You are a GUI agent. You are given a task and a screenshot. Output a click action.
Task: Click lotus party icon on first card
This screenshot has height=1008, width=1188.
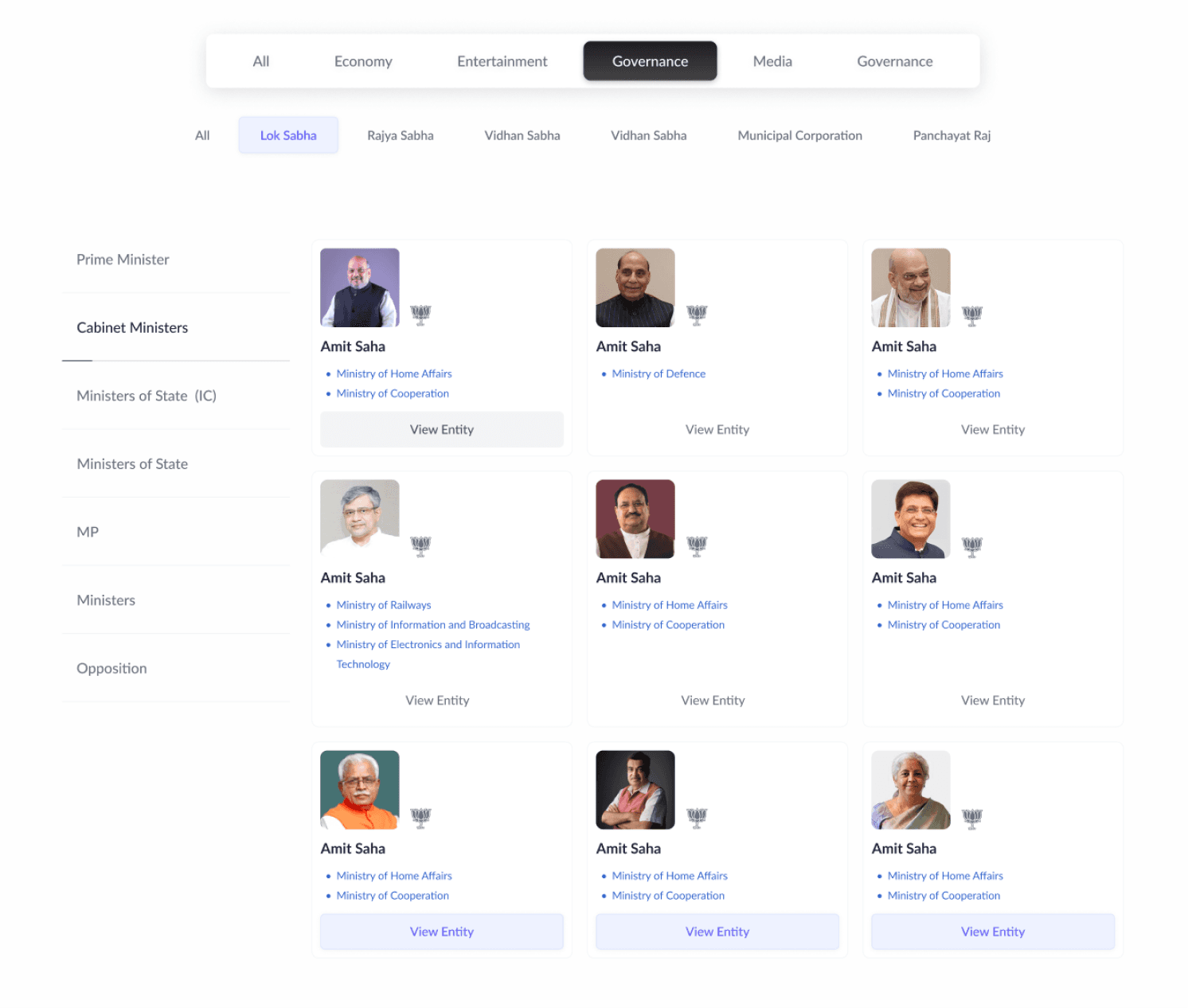point(420,315)
